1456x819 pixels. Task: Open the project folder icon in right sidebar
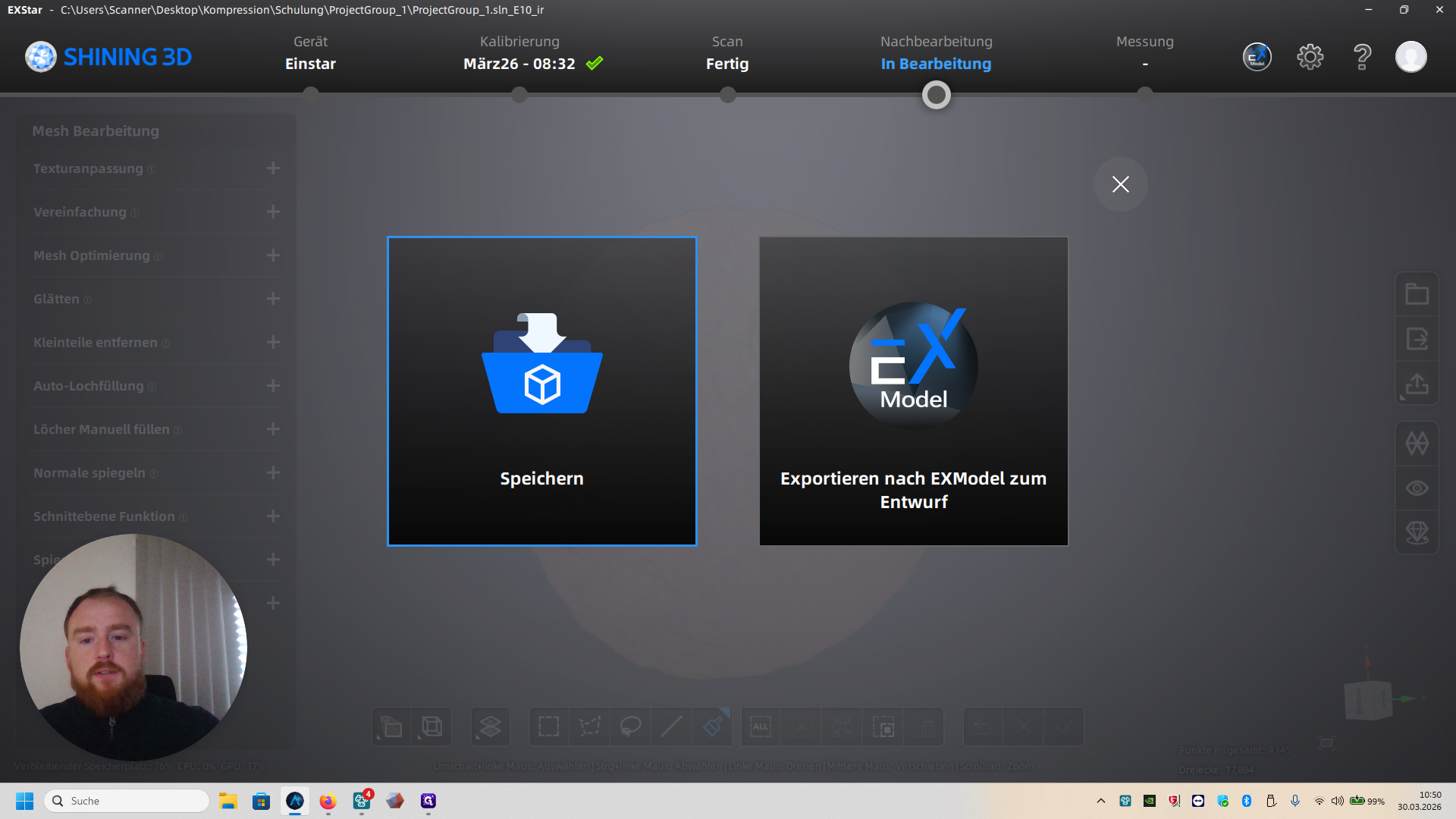click(1417, 294)
